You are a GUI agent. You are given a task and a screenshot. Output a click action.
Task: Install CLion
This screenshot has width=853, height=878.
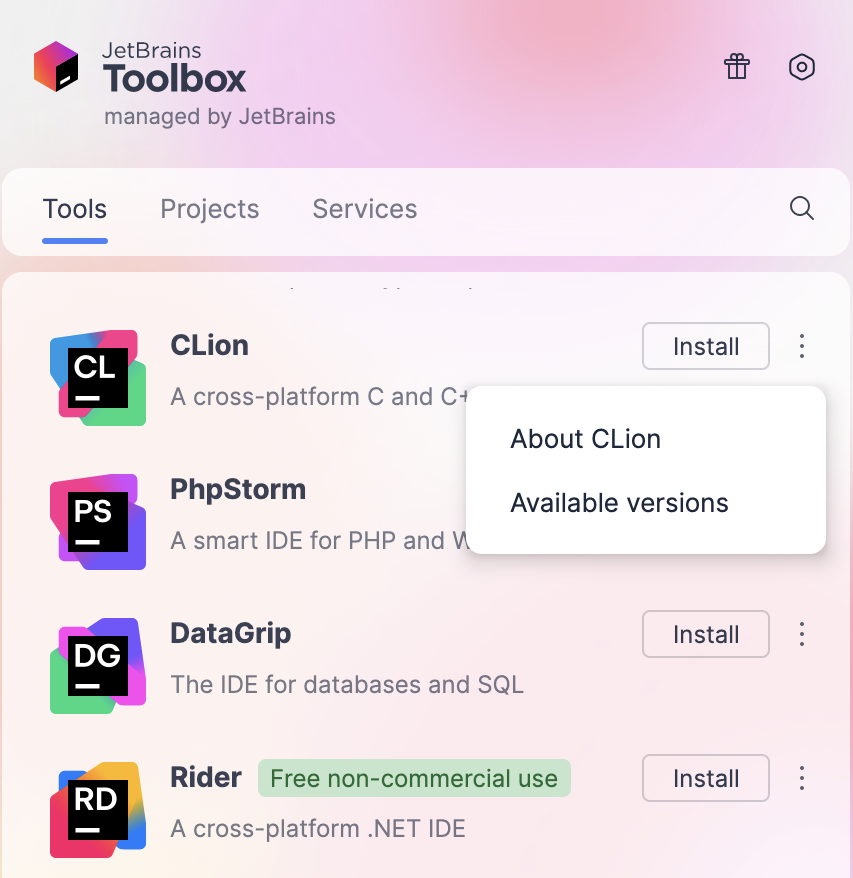[705, 346]
